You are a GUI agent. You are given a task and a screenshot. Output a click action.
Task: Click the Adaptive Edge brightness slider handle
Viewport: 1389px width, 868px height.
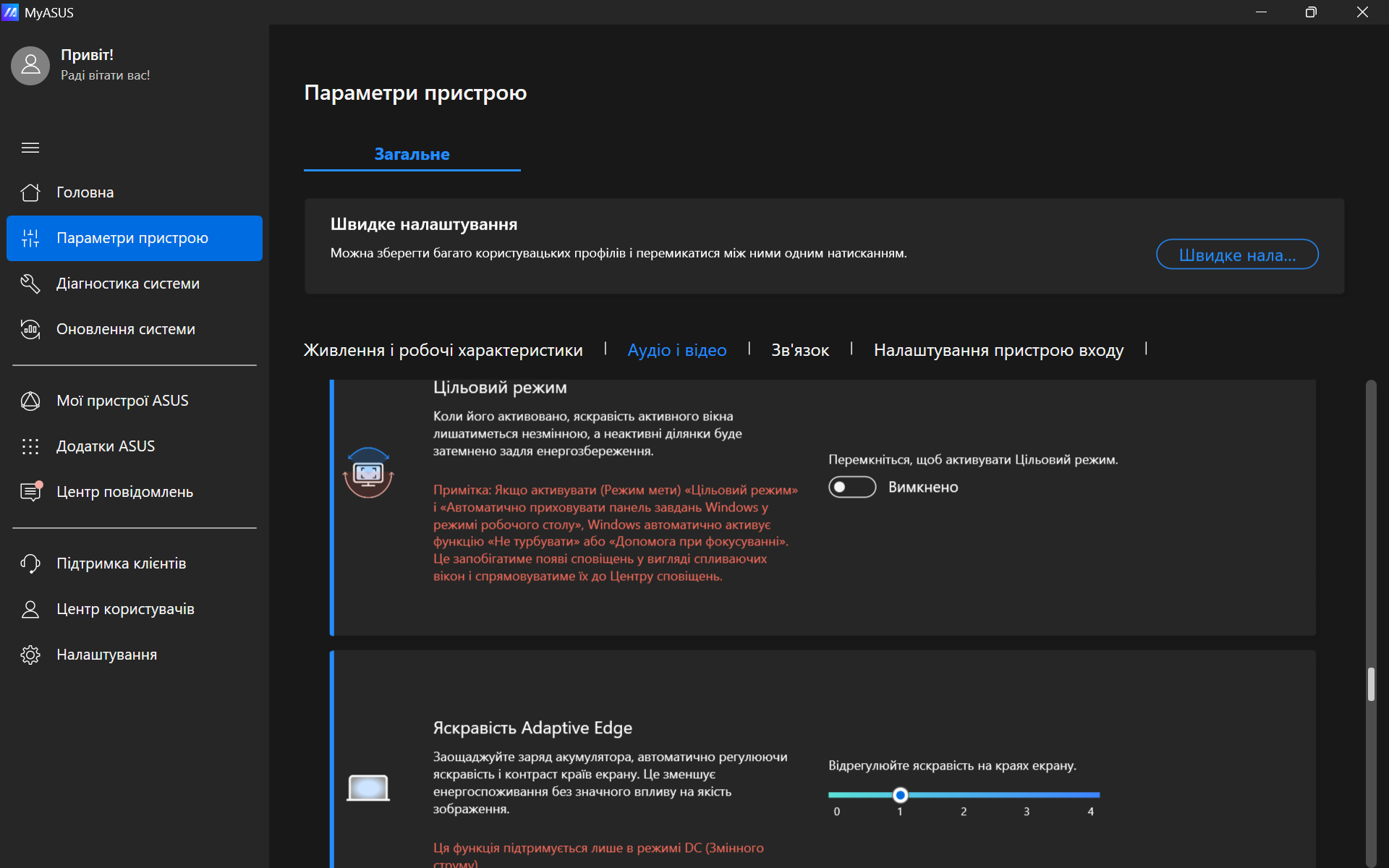(x=900, y=795)
